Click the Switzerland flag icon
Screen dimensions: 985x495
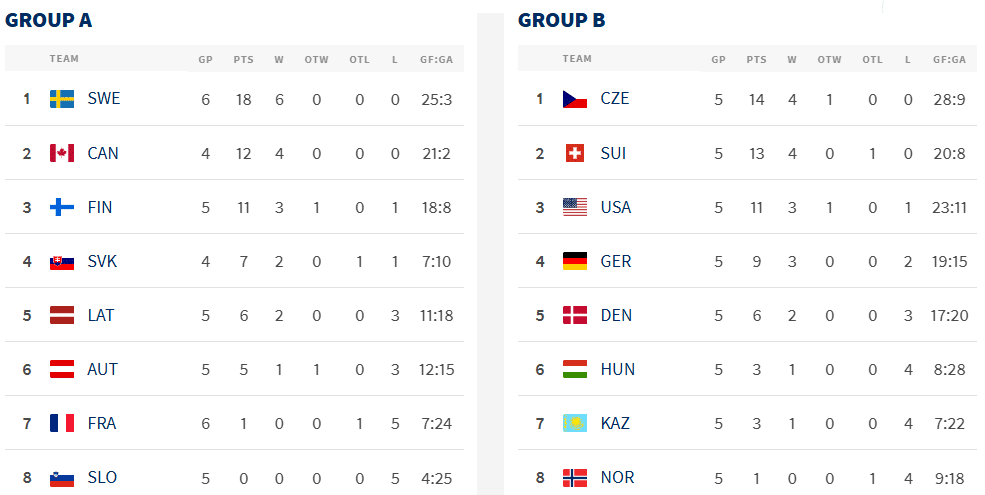click(575, 153)
